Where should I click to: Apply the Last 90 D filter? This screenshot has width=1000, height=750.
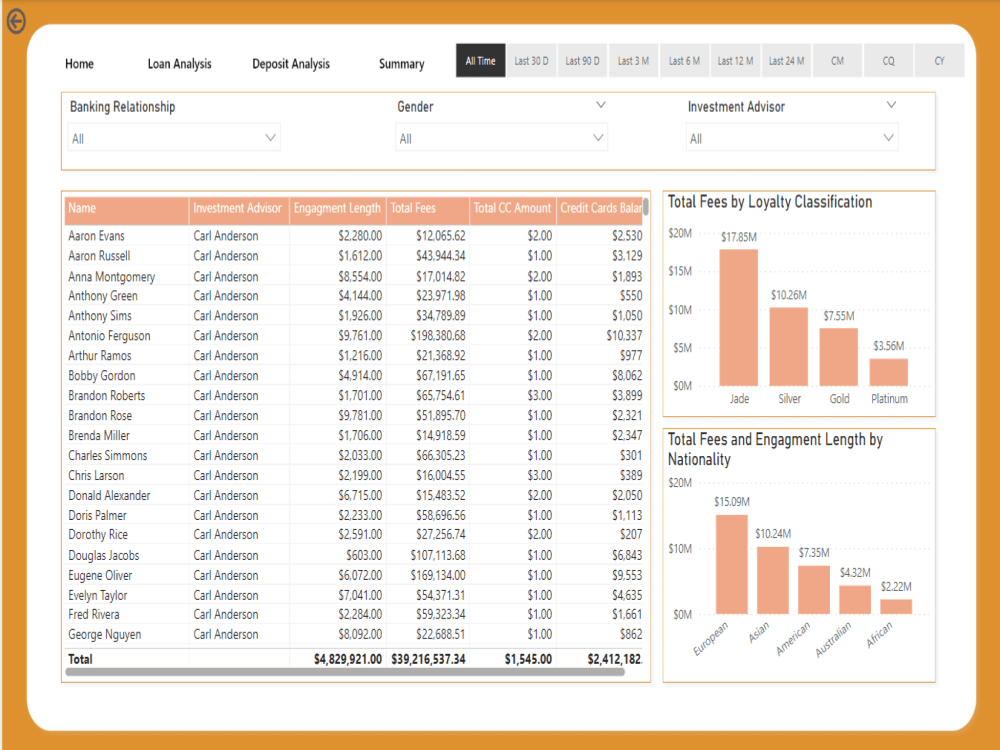582,60
